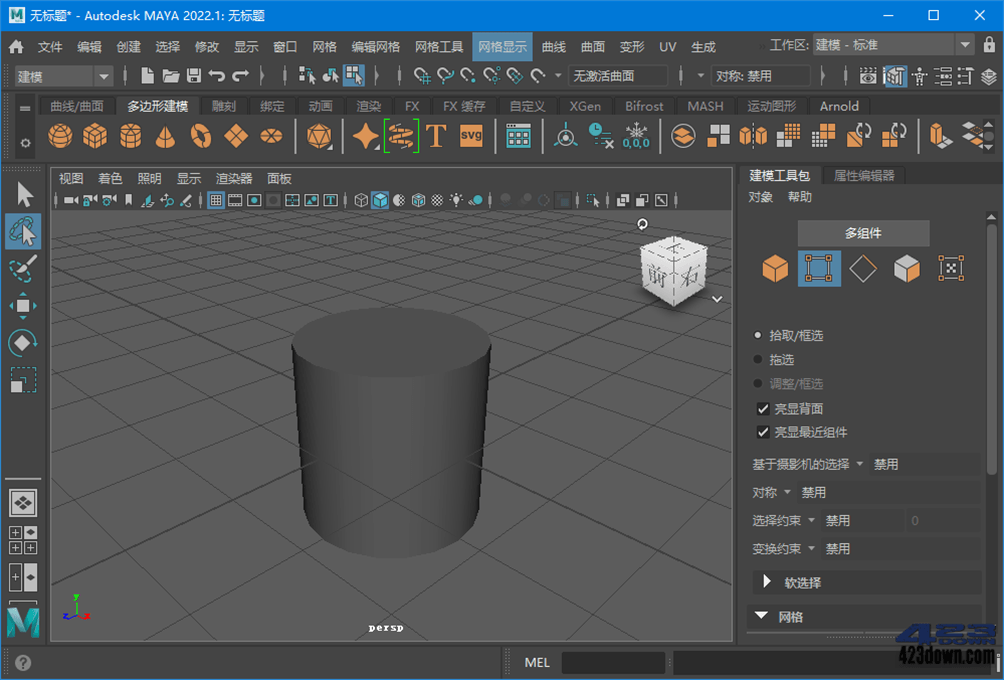The height and width of the screenshot is (680, 1004).
Task: Enter vertex mode in the Modeling Toolkit
Action: 819,268
